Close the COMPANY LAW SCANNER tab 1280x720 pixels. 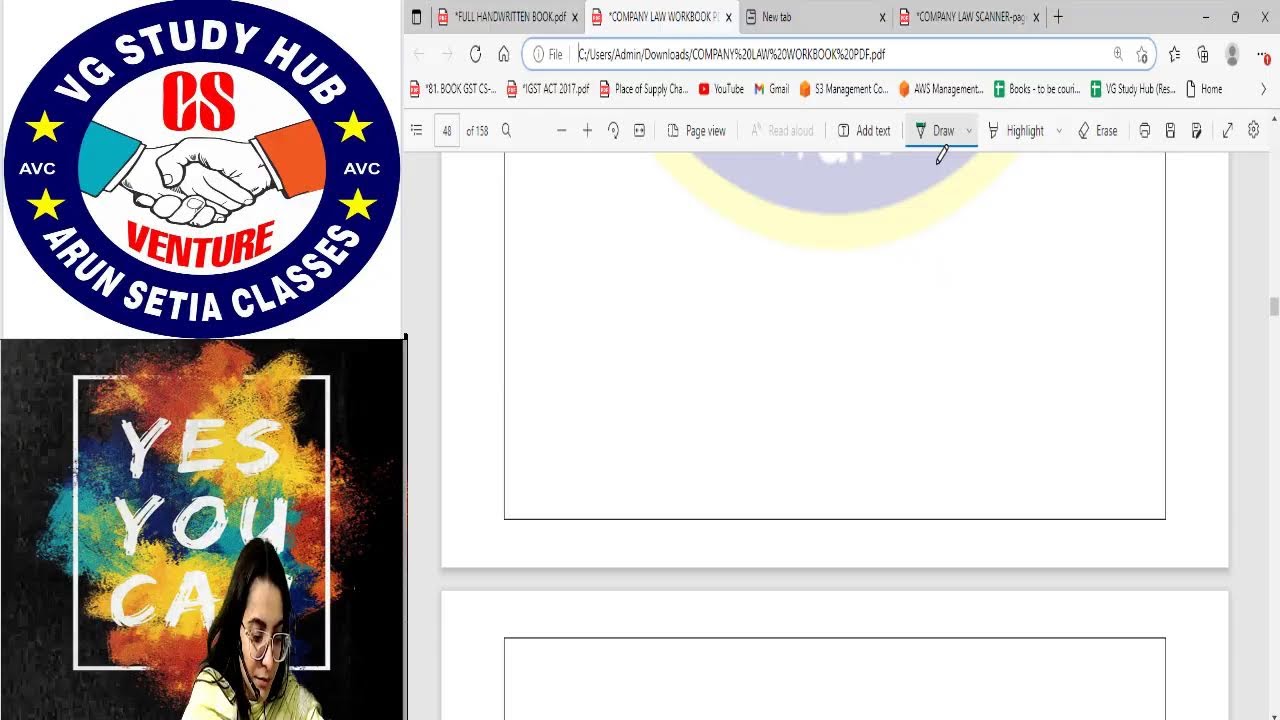1036,17
